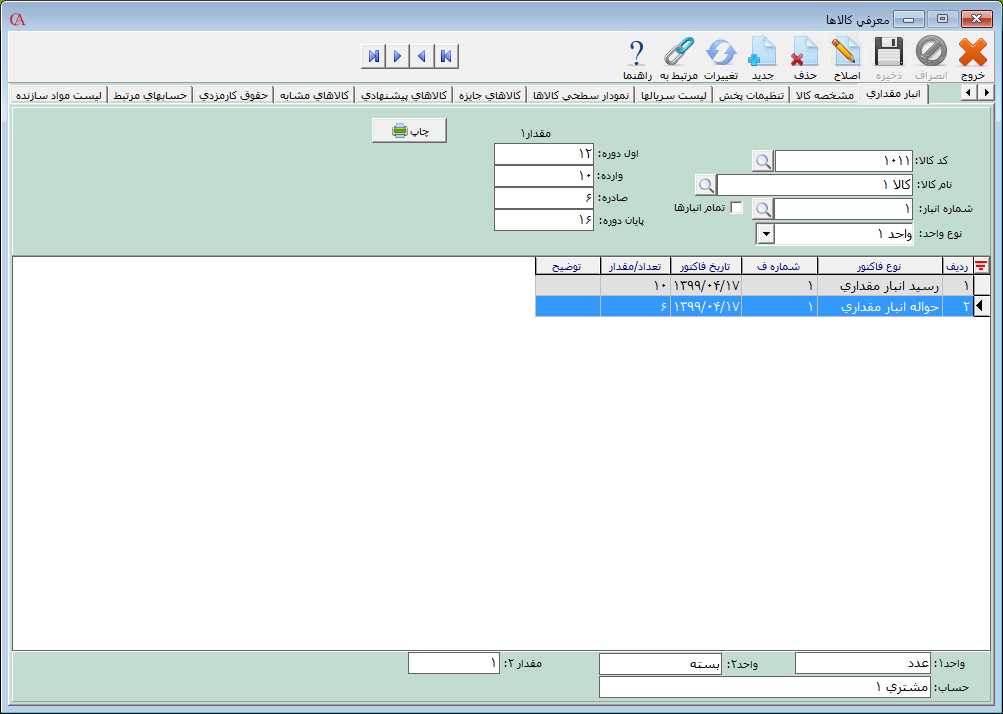Create a new item with جدید icon

pos(763,52)
